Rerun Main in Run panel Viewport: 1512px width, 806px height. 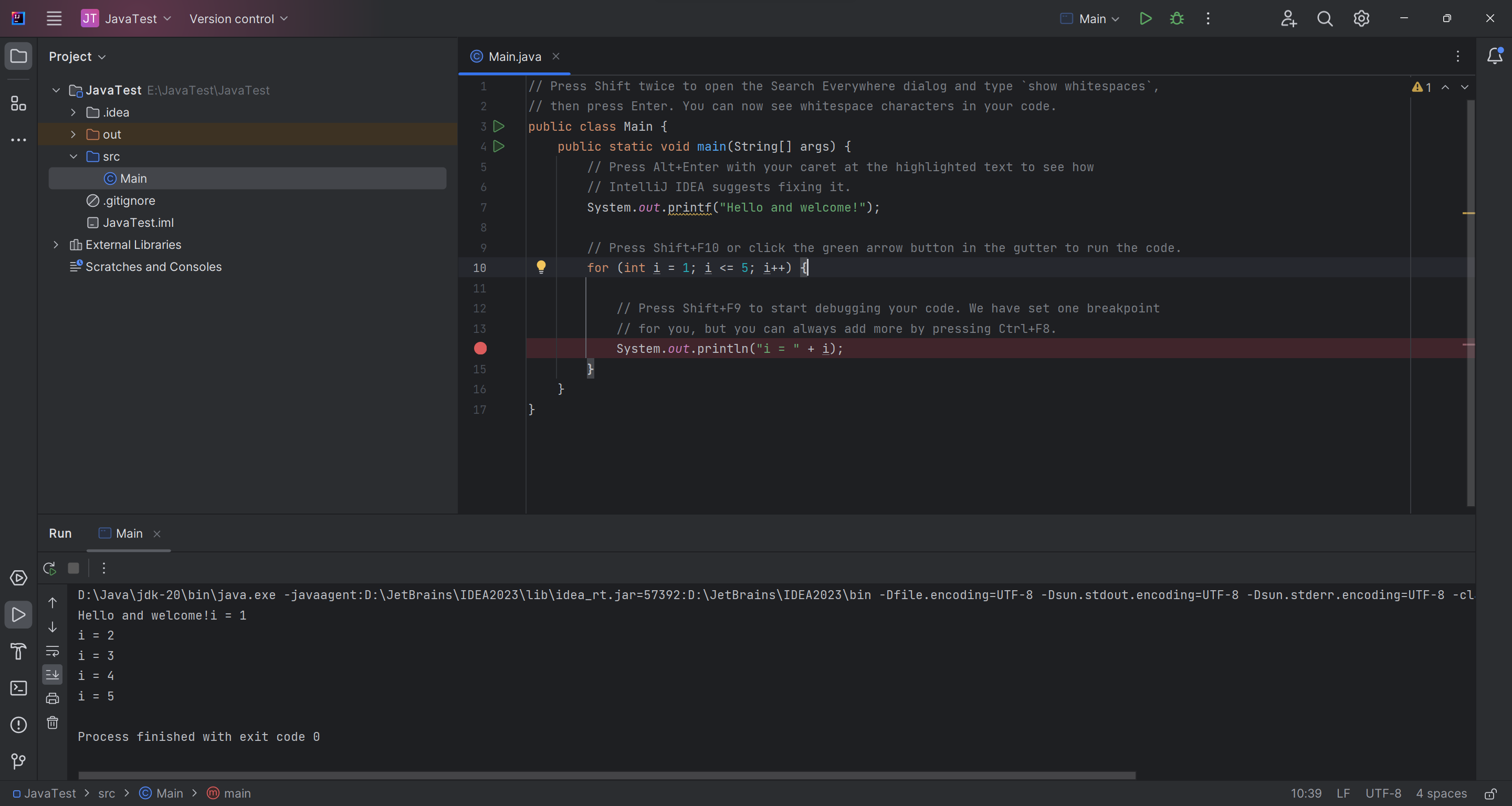pyautogui.click(x=50, y=568)
